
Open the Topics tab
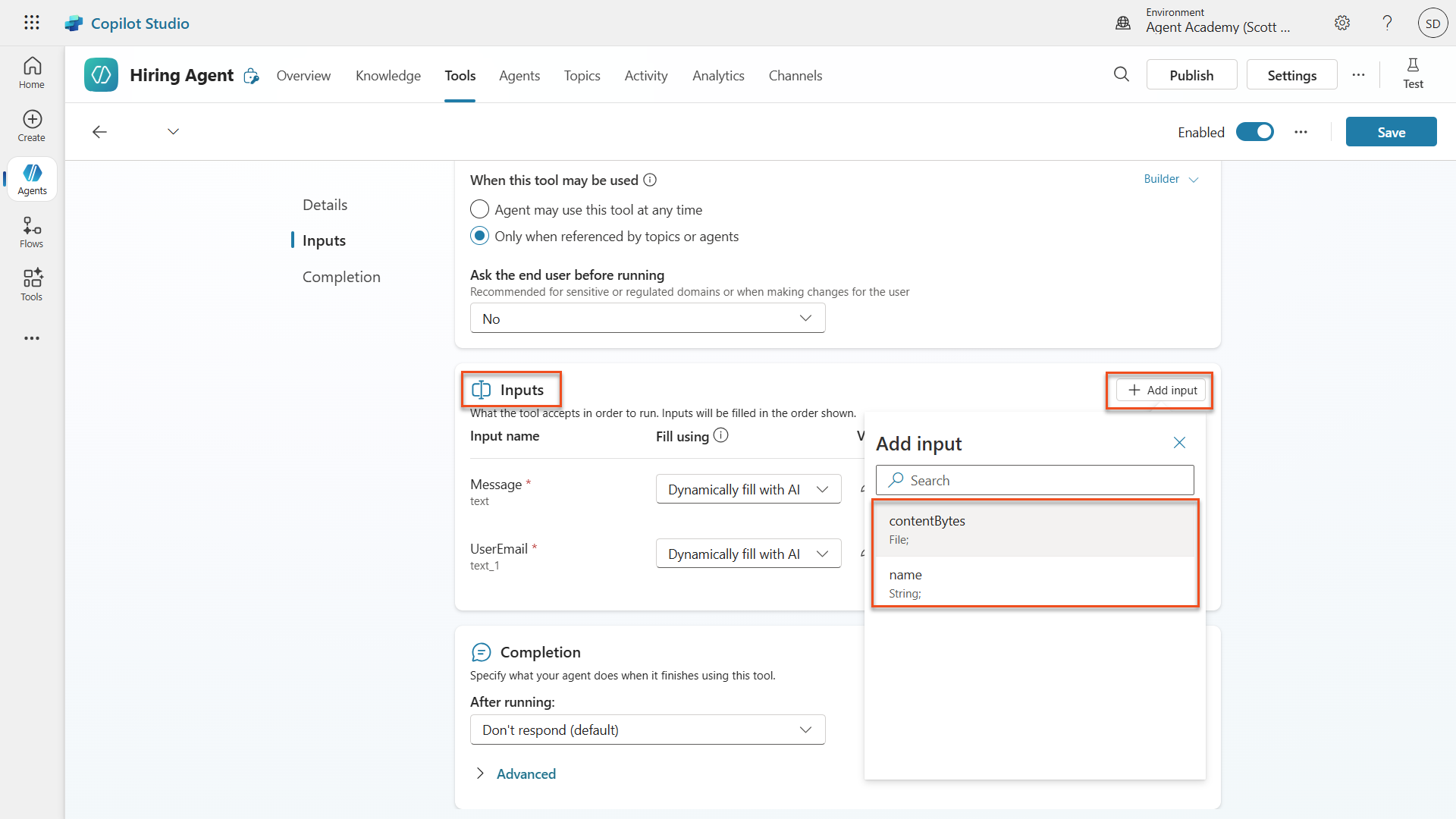tap(582, 75)
